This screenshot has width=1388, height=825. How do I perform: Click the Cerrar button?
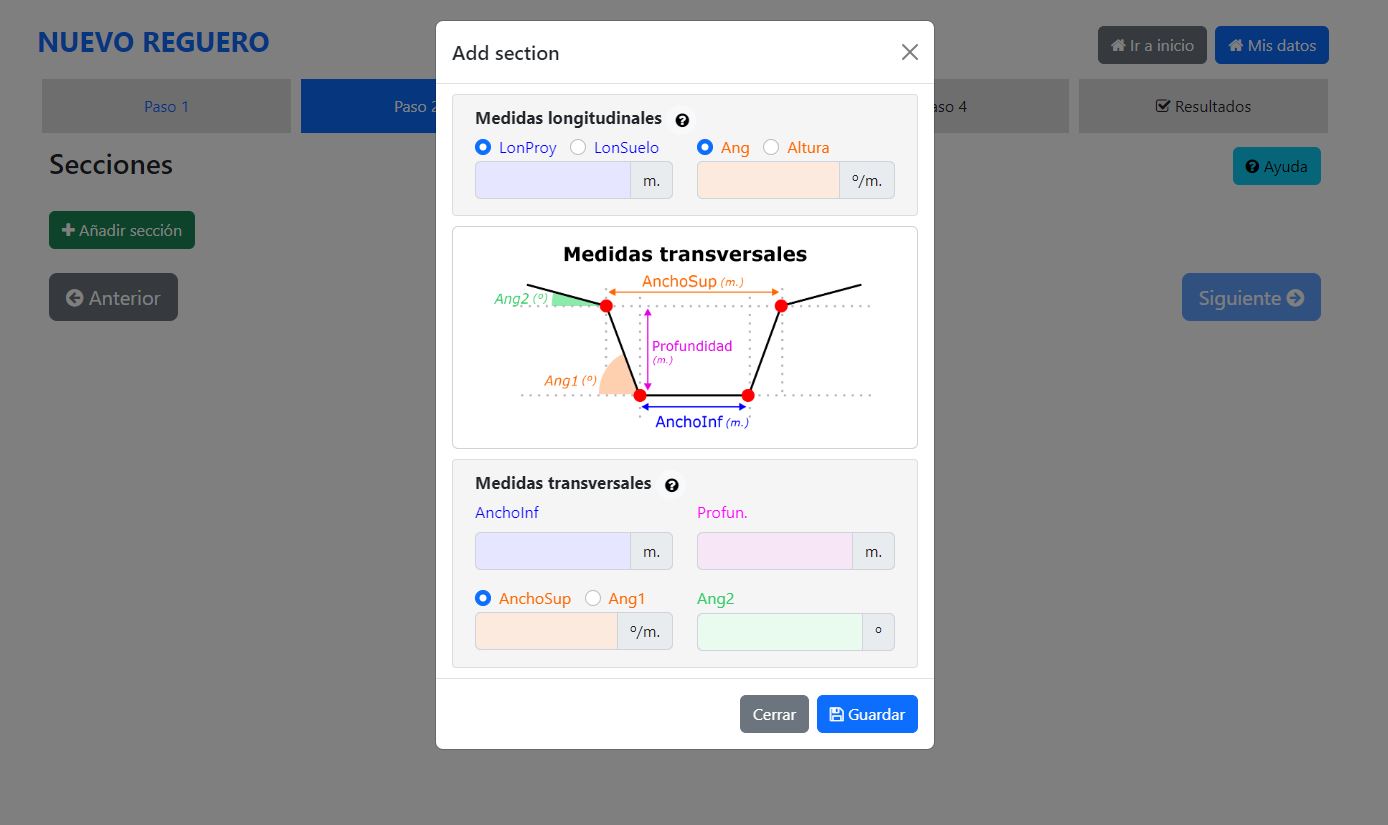pyautogui.click(x=774, y=714)
